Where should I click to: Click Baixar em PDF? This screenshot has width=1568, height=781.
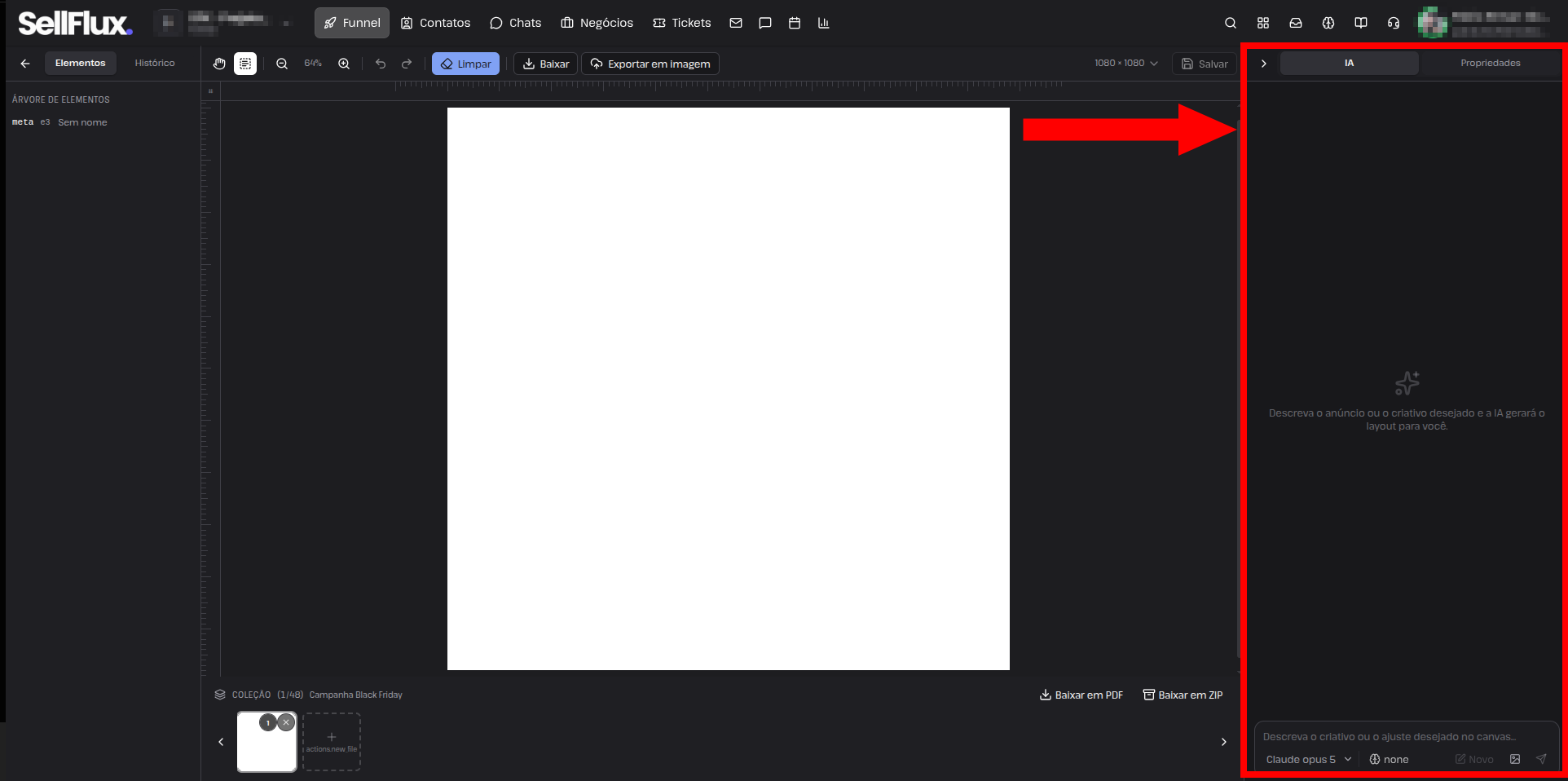(1081, 695)
